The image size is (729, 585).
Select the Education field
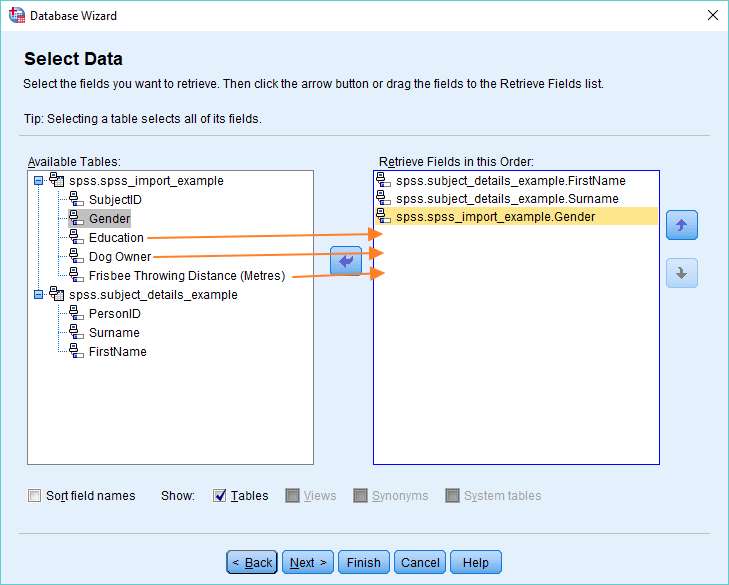(116, 238)
